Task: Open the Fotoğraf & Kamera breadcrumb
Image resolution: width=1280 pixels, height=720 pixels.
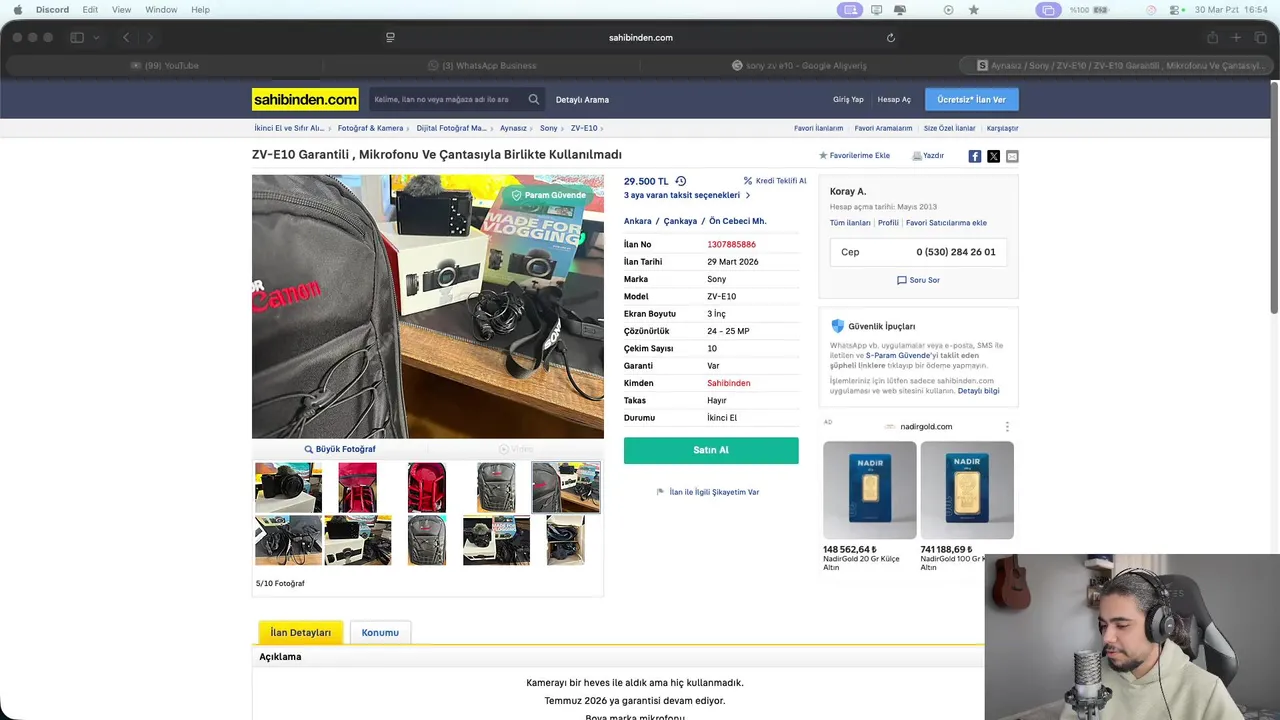Action: click(370, 128)
